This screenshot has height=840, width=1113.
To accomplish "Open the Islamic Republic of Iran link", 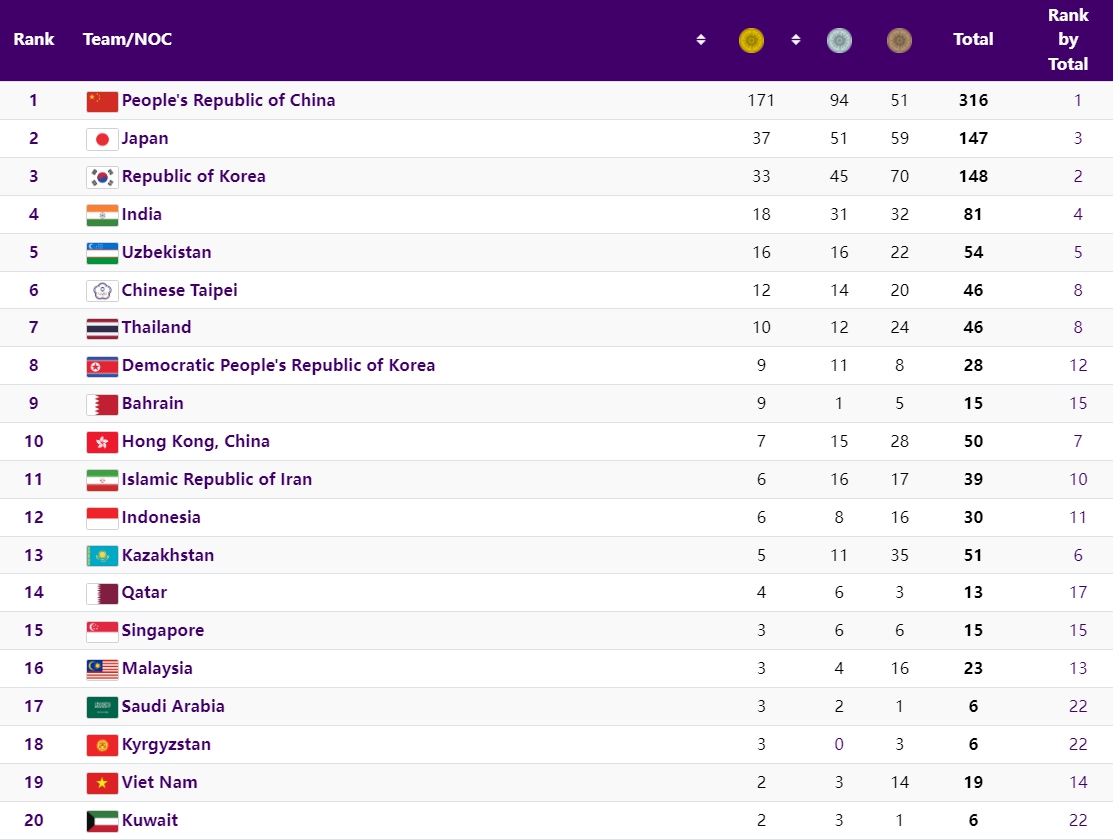I will (217, 479).
